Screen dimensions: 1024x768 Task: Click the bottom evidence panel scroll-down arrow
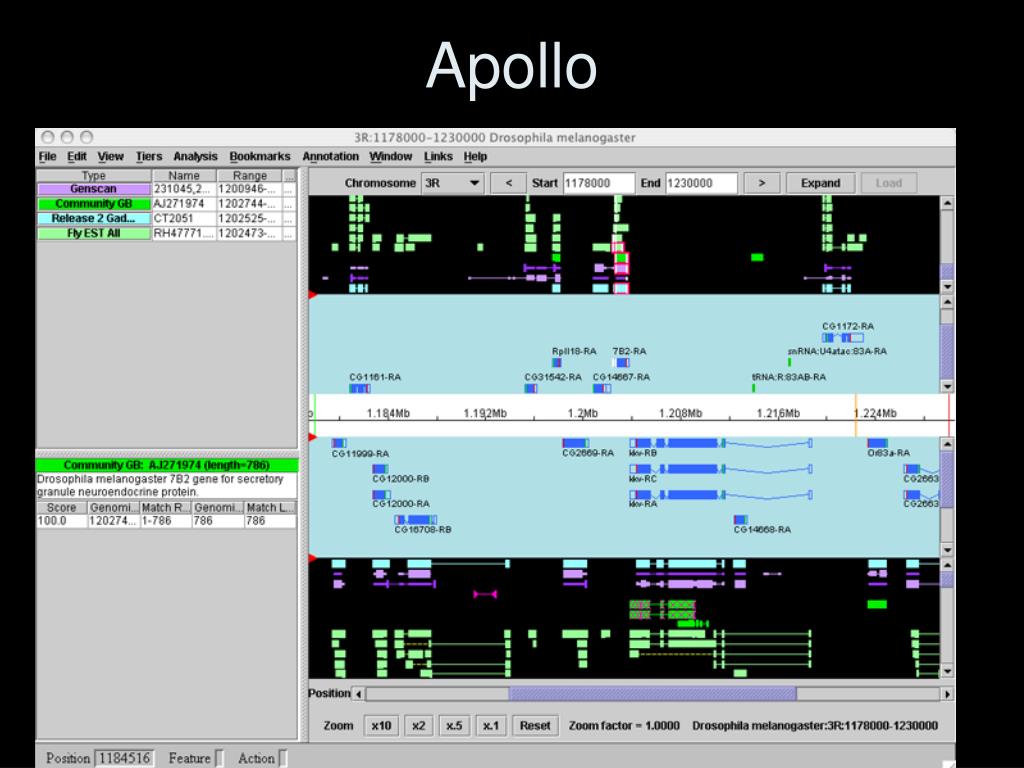947,671
